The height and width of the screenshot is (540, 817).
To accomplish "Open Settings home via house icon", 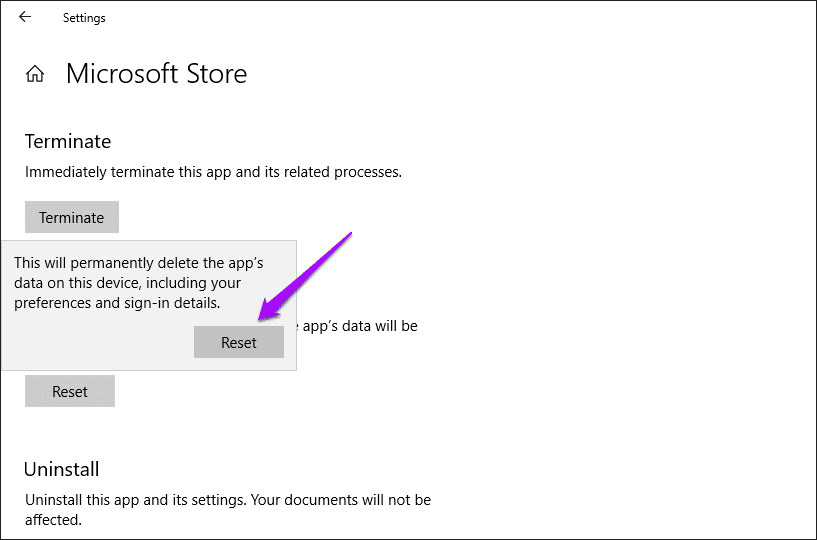I will 35,73.
